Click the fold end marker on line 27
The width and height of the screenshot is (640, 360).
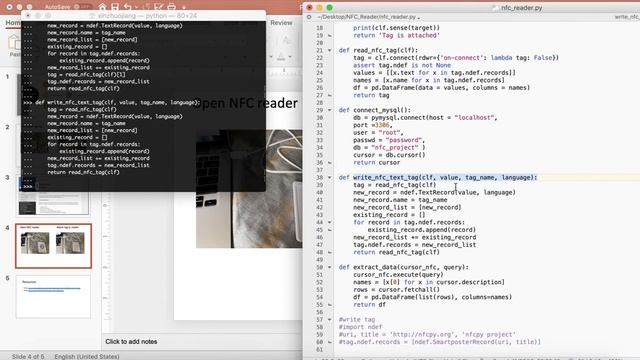[x=330, y=95]
